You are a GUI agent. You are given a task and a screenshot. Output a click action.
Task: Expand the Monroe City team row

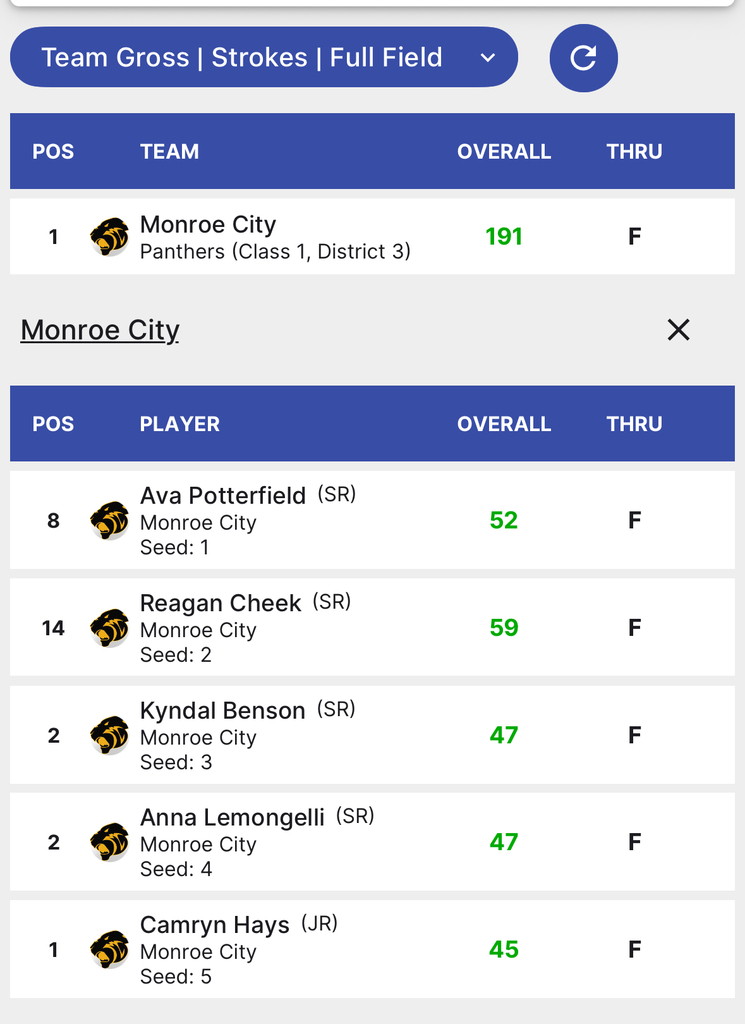click(x=372, y=237)
